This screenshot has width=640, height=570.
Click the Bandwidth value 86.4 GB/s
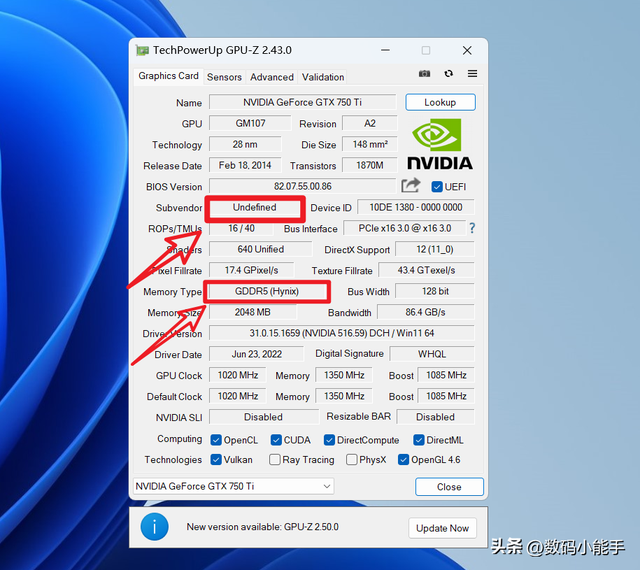pos(426,312)
